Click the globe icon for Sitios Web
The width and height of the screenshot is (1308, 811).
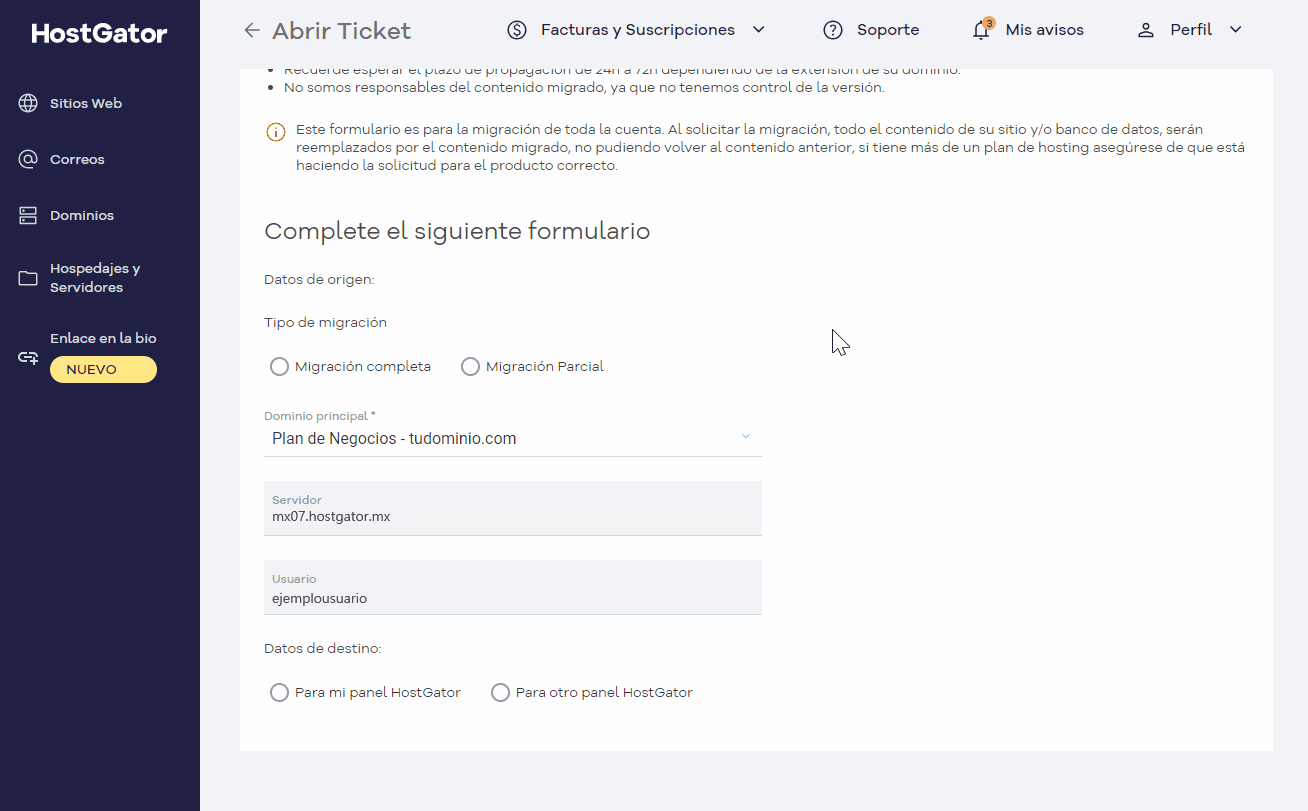coord(28,103)
